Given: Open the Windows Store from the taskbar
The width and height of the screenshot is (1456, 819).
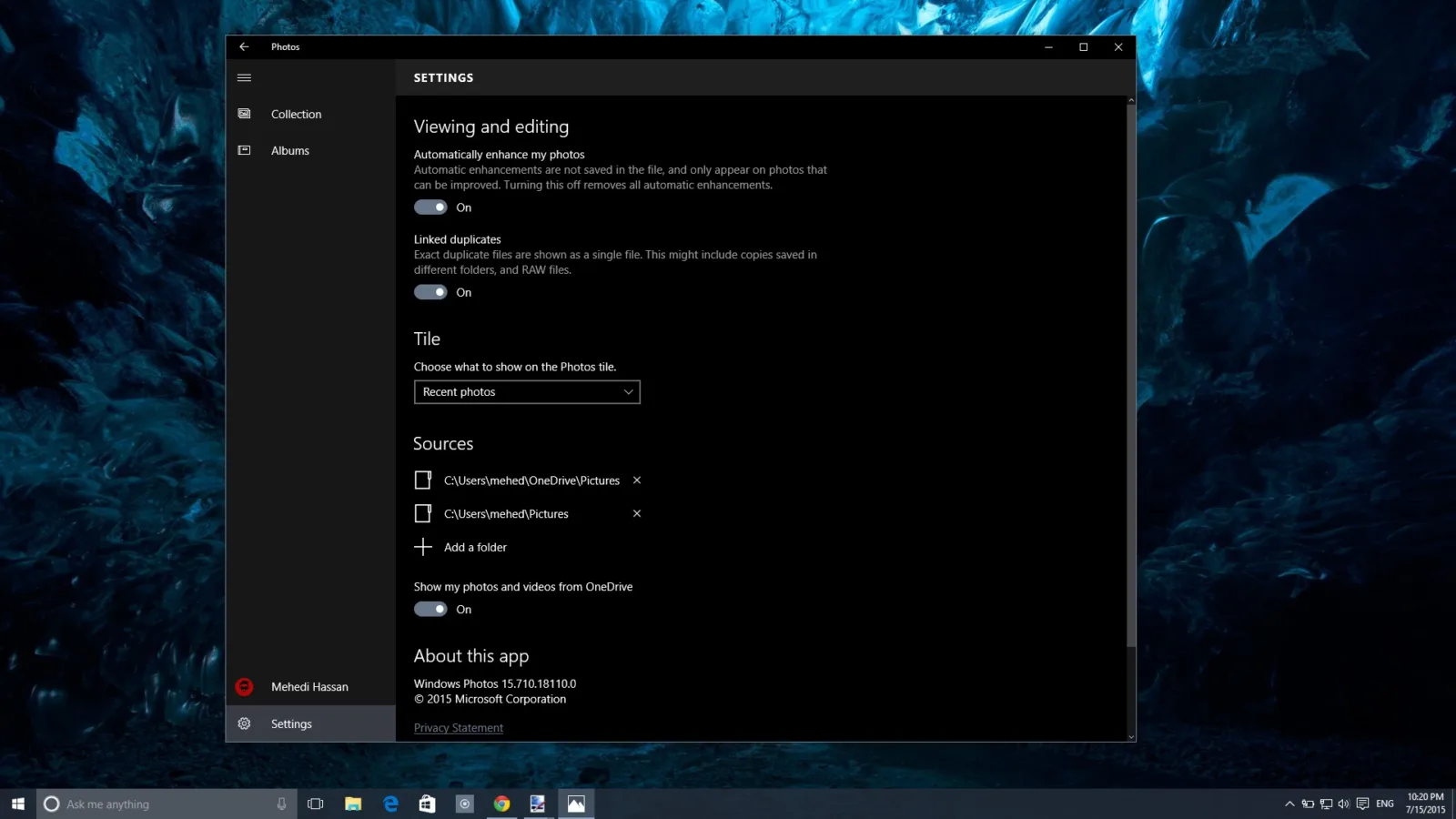Looking at the screenshot, I should point(428,804).
